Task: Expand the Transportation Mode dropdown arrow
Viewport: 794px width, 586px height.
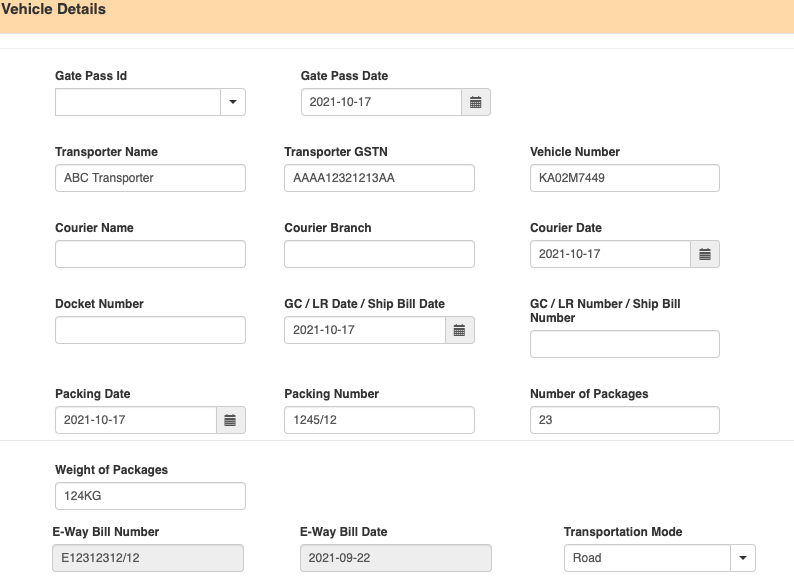Action: pyautogui.click(x=743, y=558)
